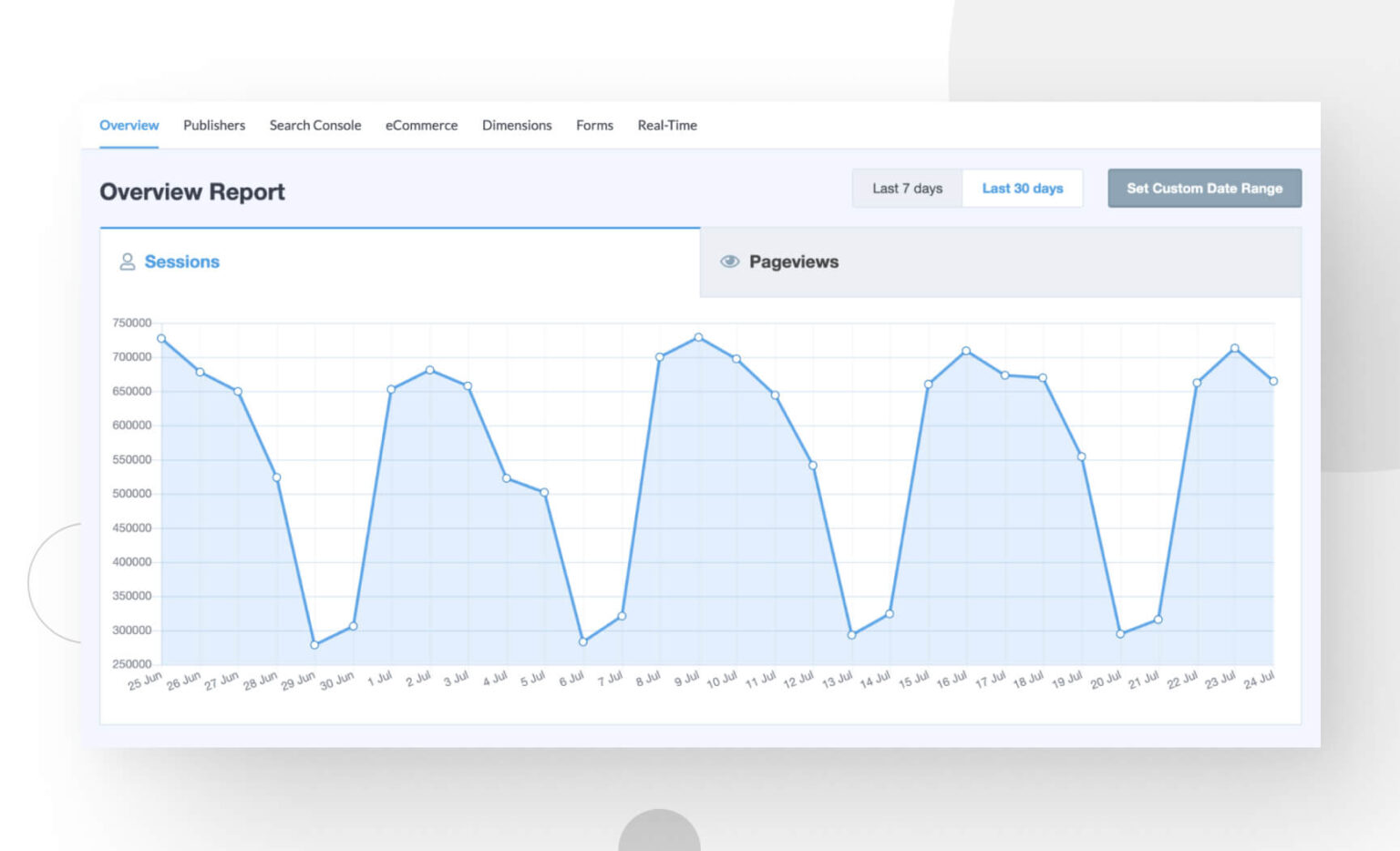Select the 29 Jun low data point

(314, 644)
